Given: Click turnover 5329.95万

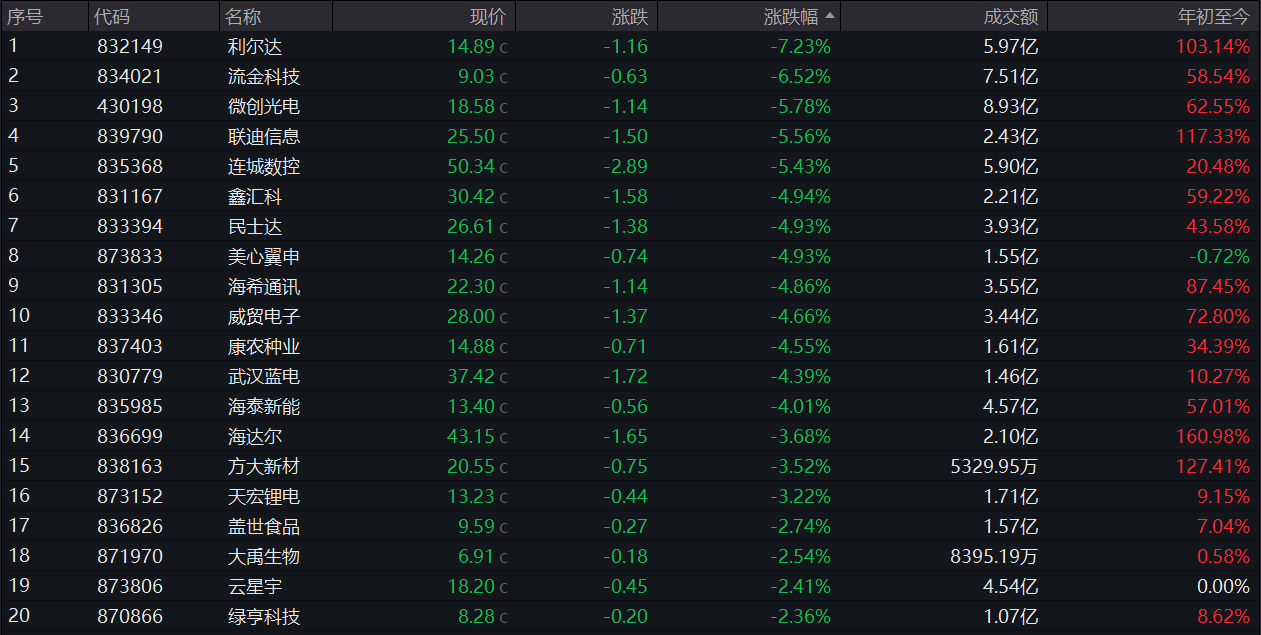Looking at the screenshot, I should pos(994,466).
